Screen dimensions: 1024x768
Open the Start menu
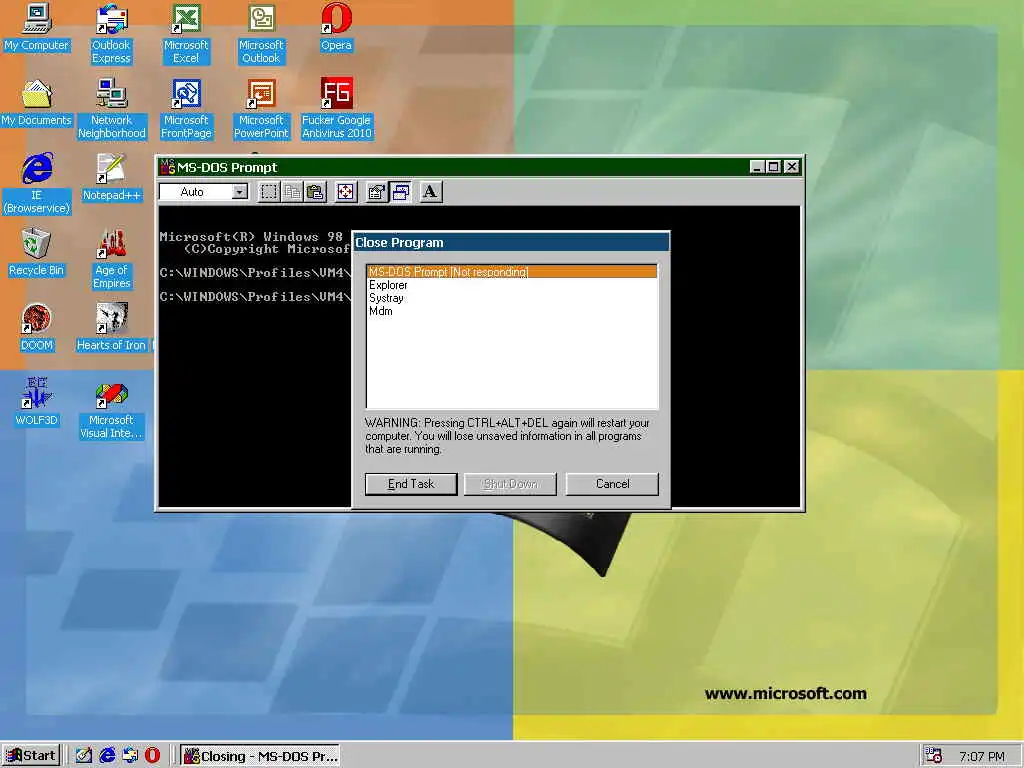point(31,756)
